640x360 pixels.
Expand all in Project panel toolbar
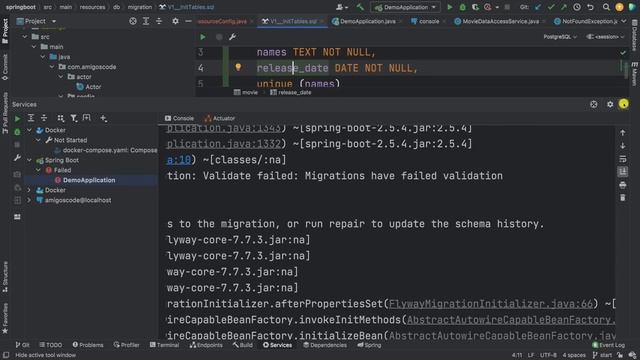click(146, 21)
